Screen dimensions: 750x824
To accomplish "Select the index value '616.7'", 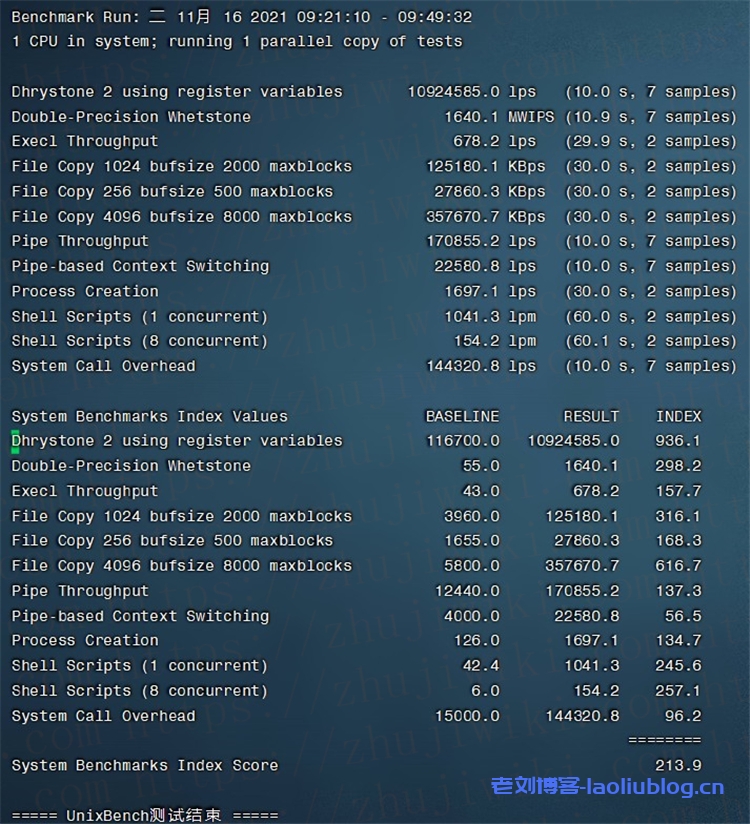I will (x=678, y=566).
